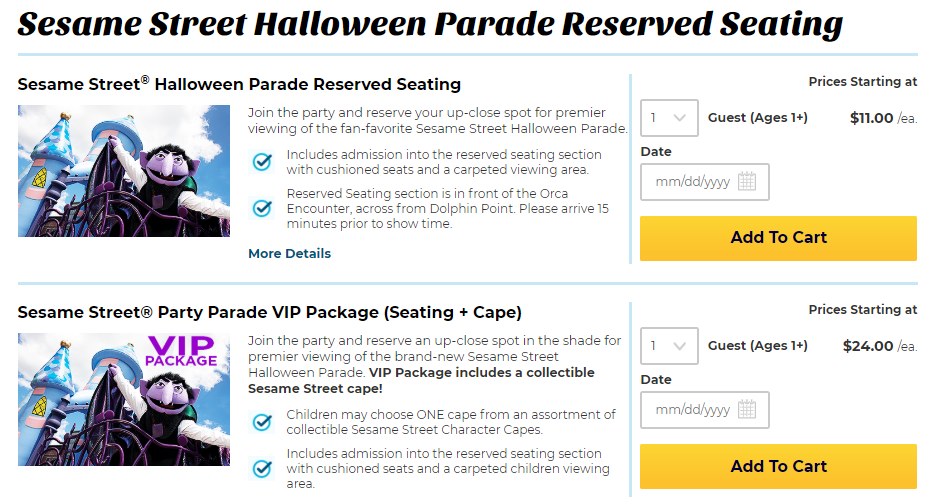Viewport: 940px width, 497px height.
Task: Click Sesame Street Halloween Parade Reserved Seating subheading
Action: pyautogui.click(x=239, y=84)
